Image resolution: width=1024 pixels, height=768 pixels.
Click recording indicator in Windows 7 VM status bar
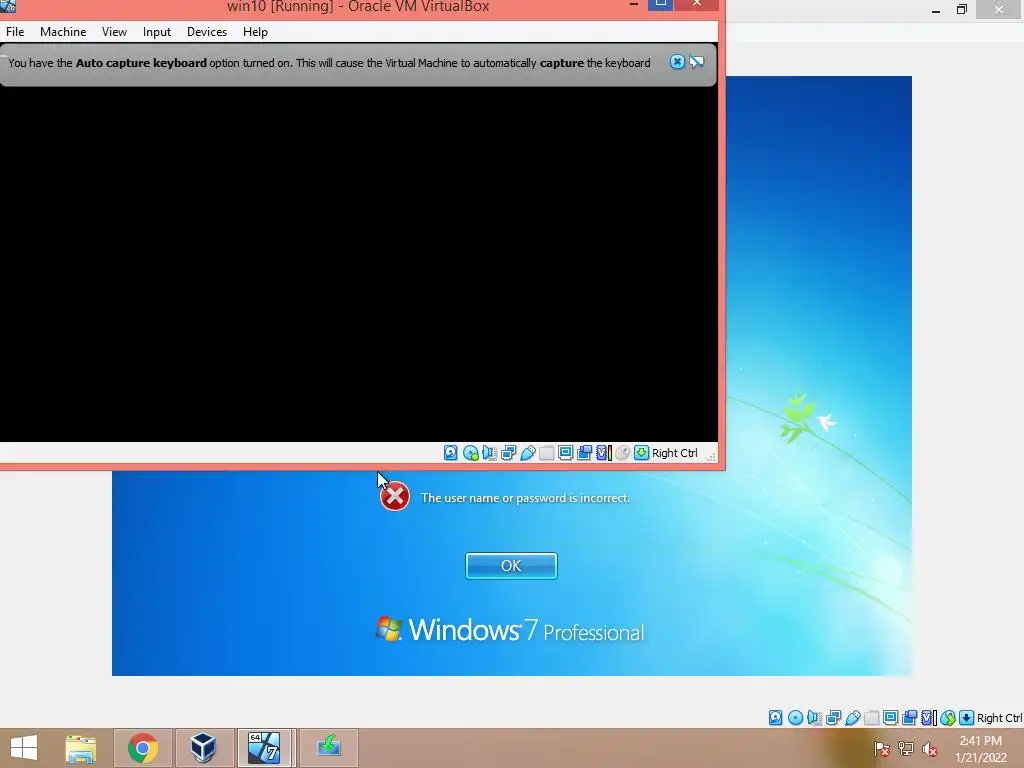[x=909, y=718]
